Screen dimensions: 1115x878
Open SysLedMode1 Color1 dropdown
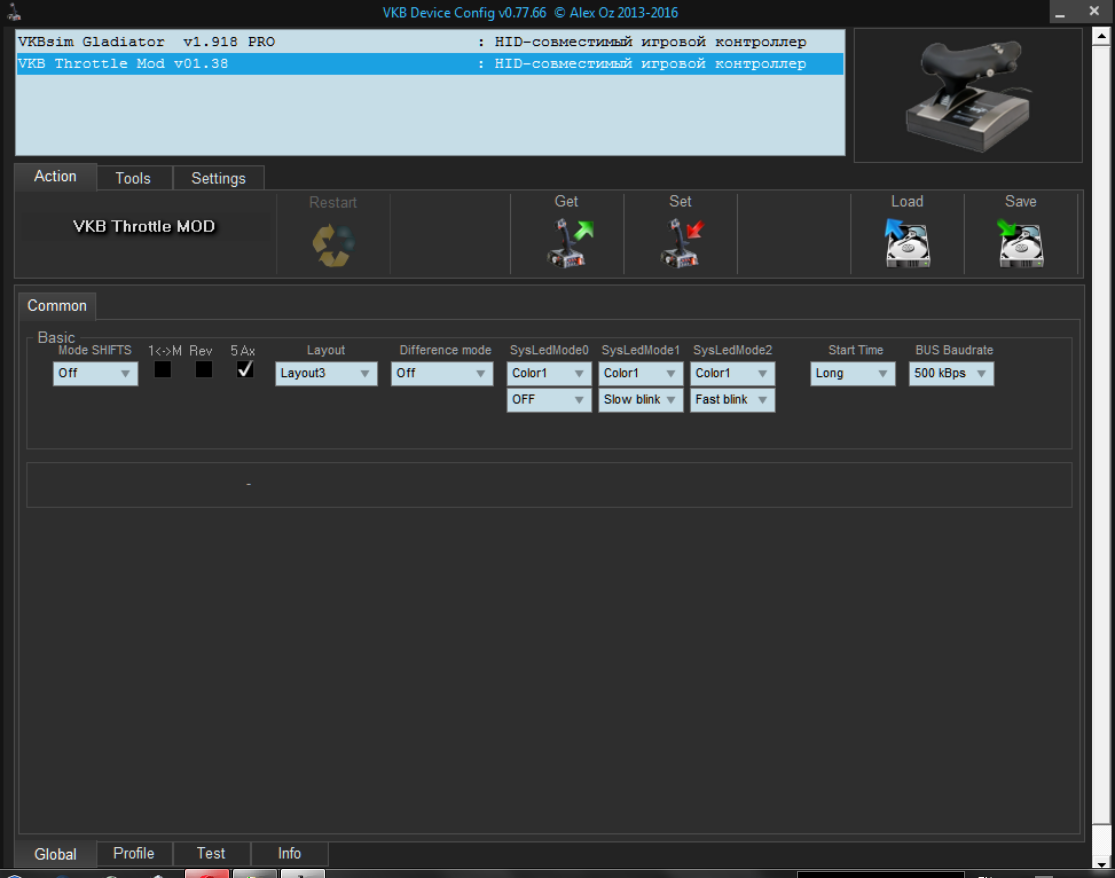pos(641,373)
